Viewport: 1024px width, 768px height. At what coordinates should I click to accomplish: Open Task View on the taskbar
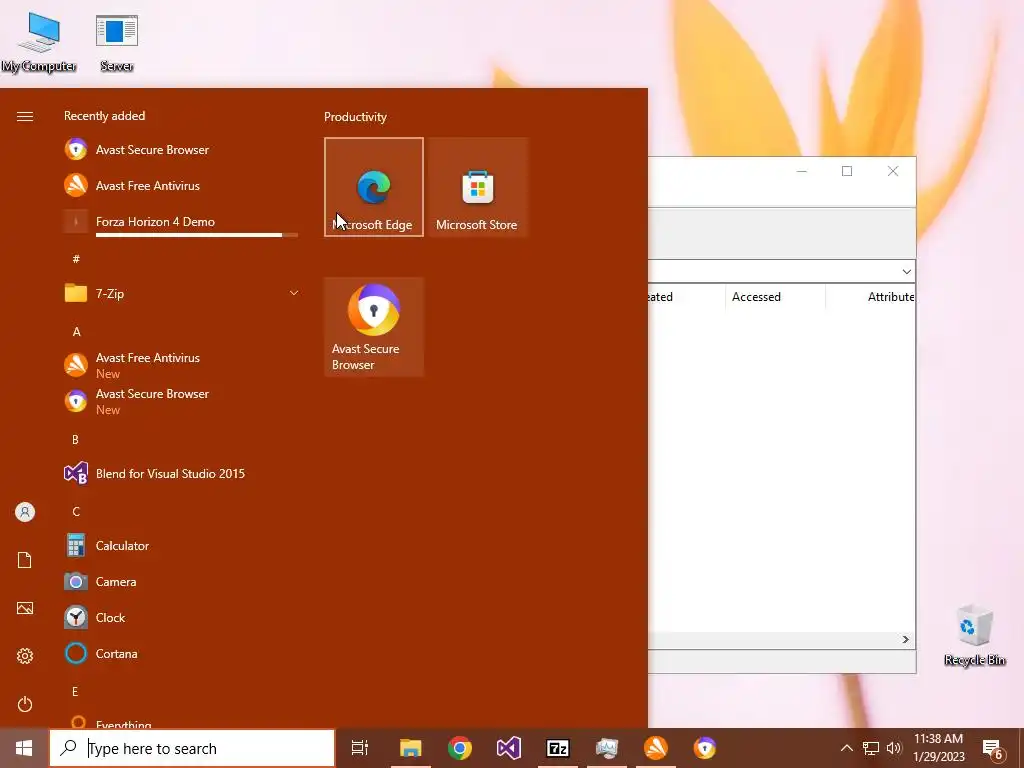pyautogui.click(x=360, y=748)
